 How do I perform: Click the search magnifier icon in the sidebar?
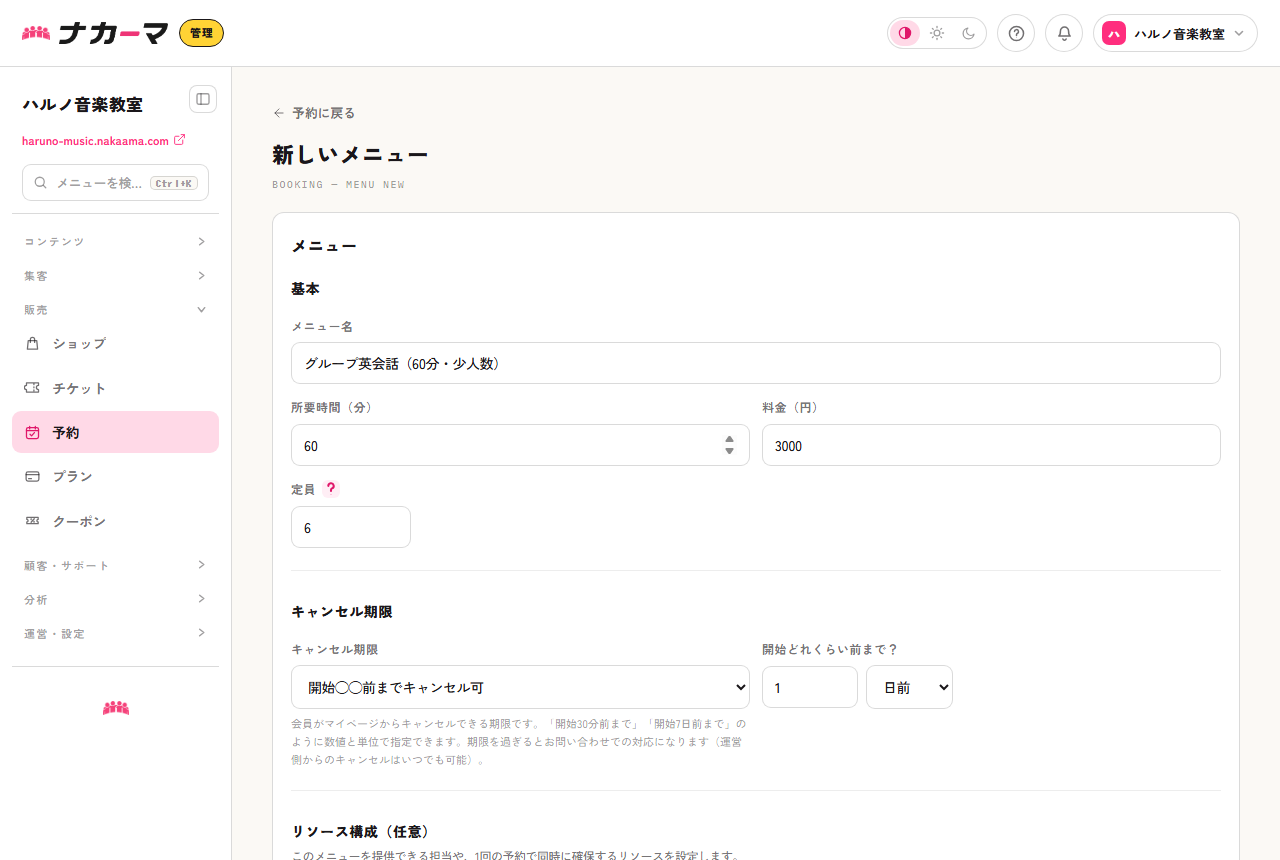tap(41, 183)
